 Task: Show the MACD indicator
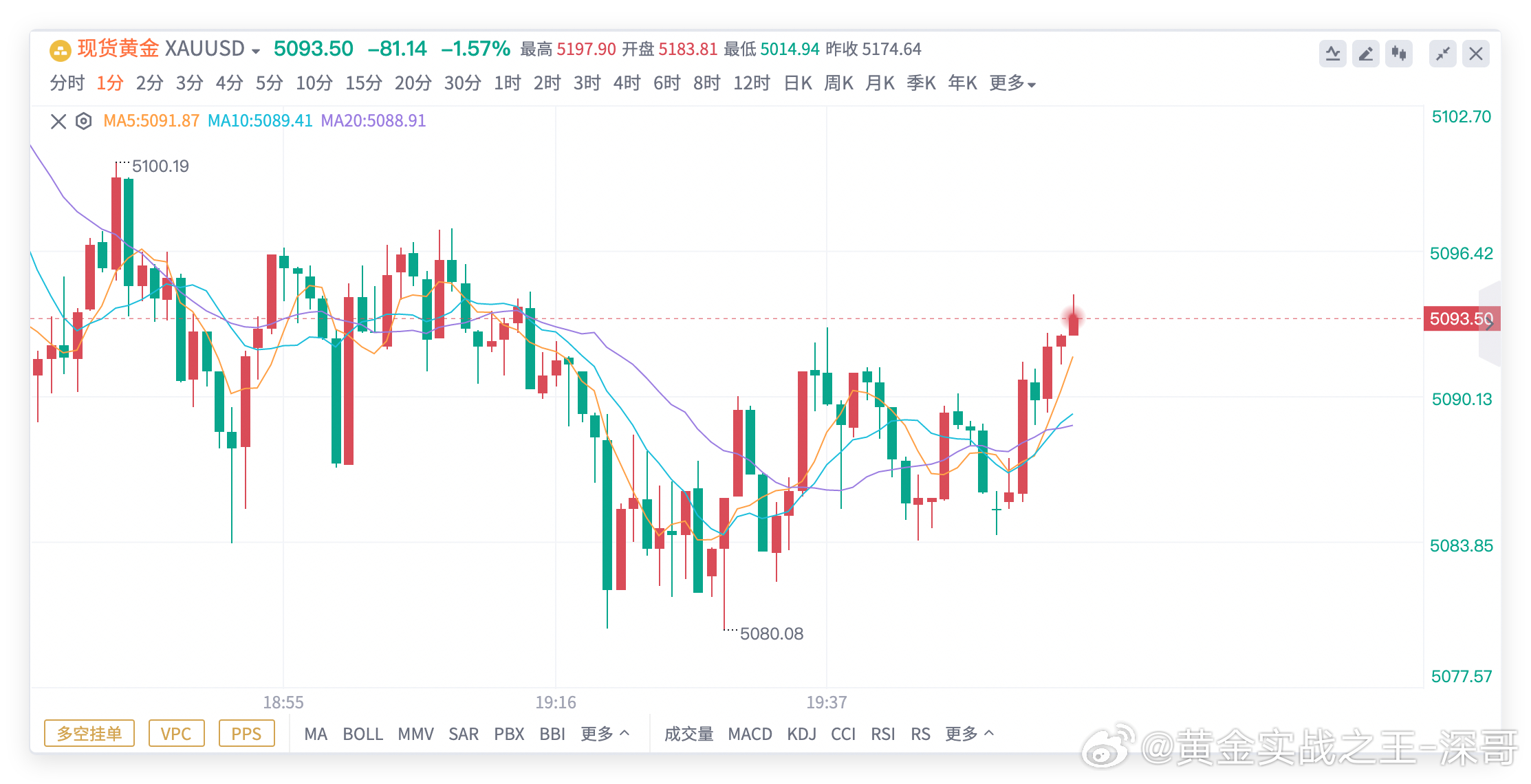[x=750, y=734]
